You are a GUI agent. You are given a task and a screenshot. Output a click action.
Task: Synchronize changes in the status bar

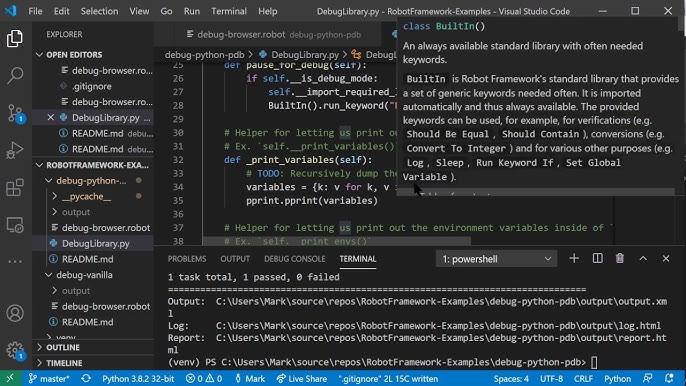pyautogui.click(x=86, y=379)
